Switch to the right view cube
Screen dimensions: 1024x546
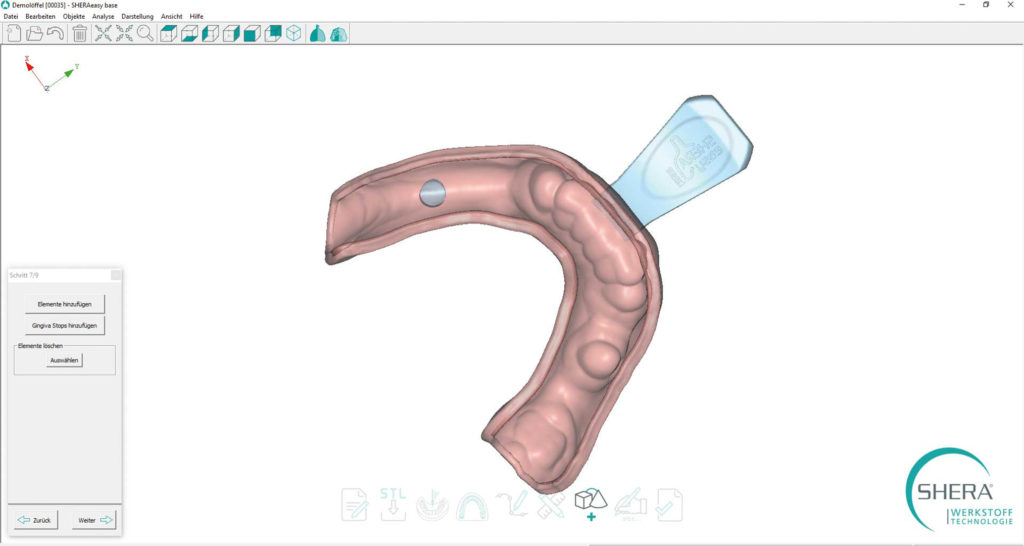tap(231, 33)
